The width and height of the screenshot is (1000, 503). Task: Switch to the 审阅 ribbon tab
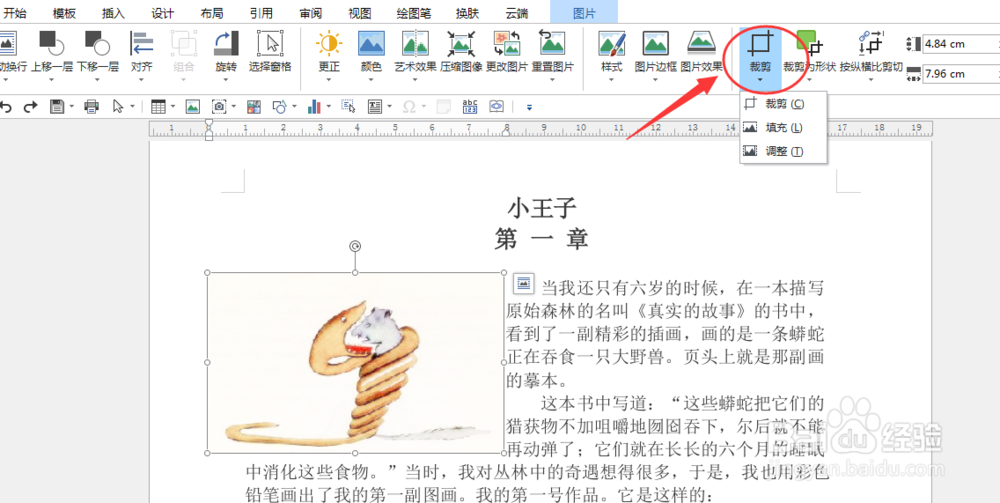[x=311, y=13]
